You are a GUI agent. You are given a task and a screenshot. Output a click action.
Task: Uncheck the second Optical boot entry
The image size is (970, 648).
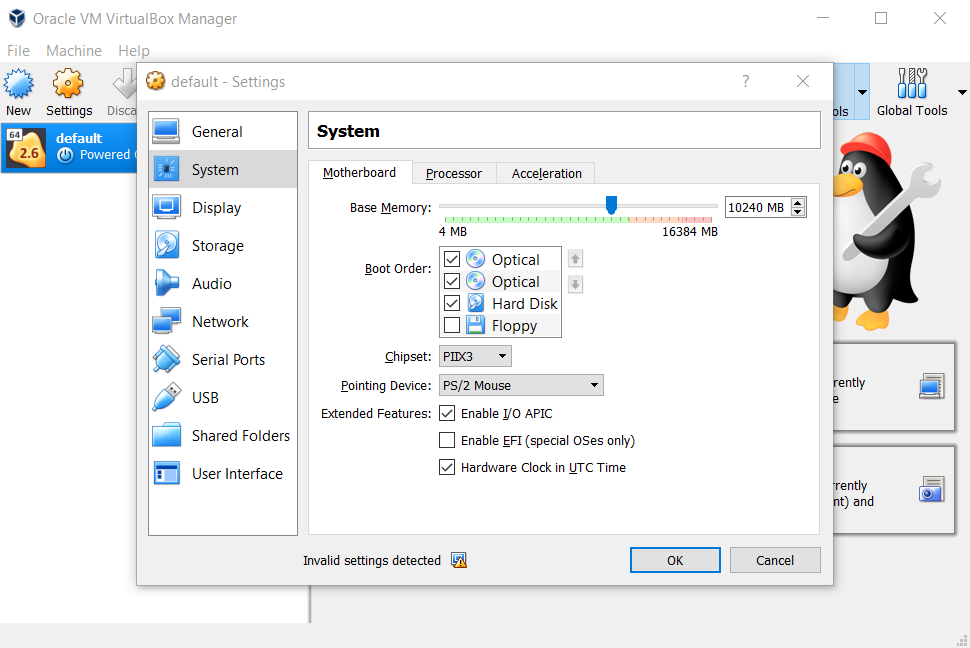(x=452, y=281)
